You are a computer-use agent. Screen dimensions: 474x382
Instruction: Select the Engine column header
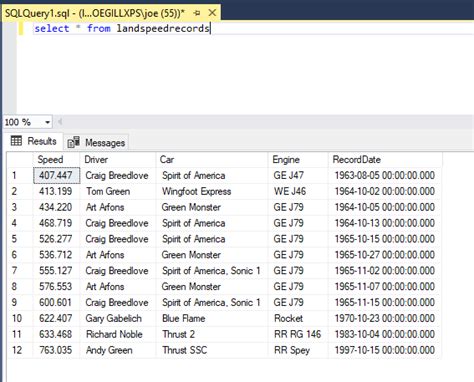pyautogui.click(x=298, y=159)
